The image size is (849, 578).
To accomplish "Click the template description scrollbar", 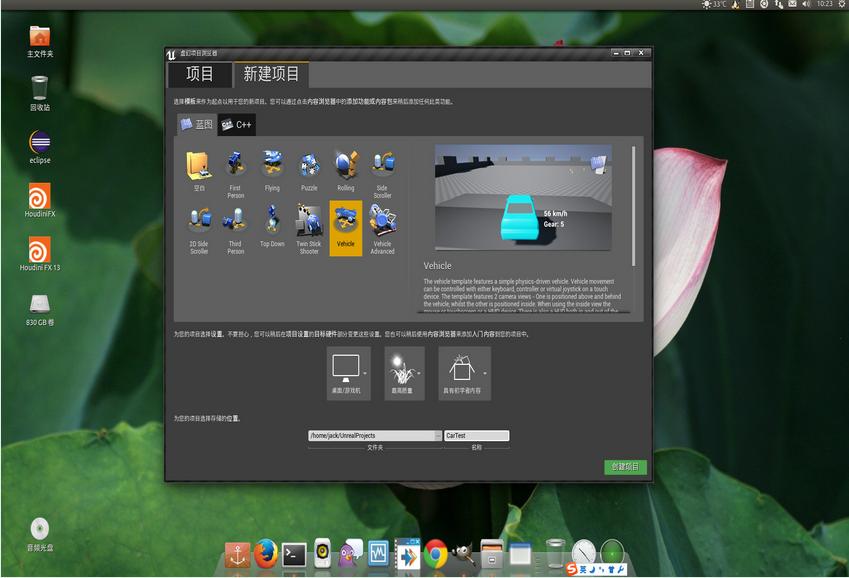I will click(633, 206).
